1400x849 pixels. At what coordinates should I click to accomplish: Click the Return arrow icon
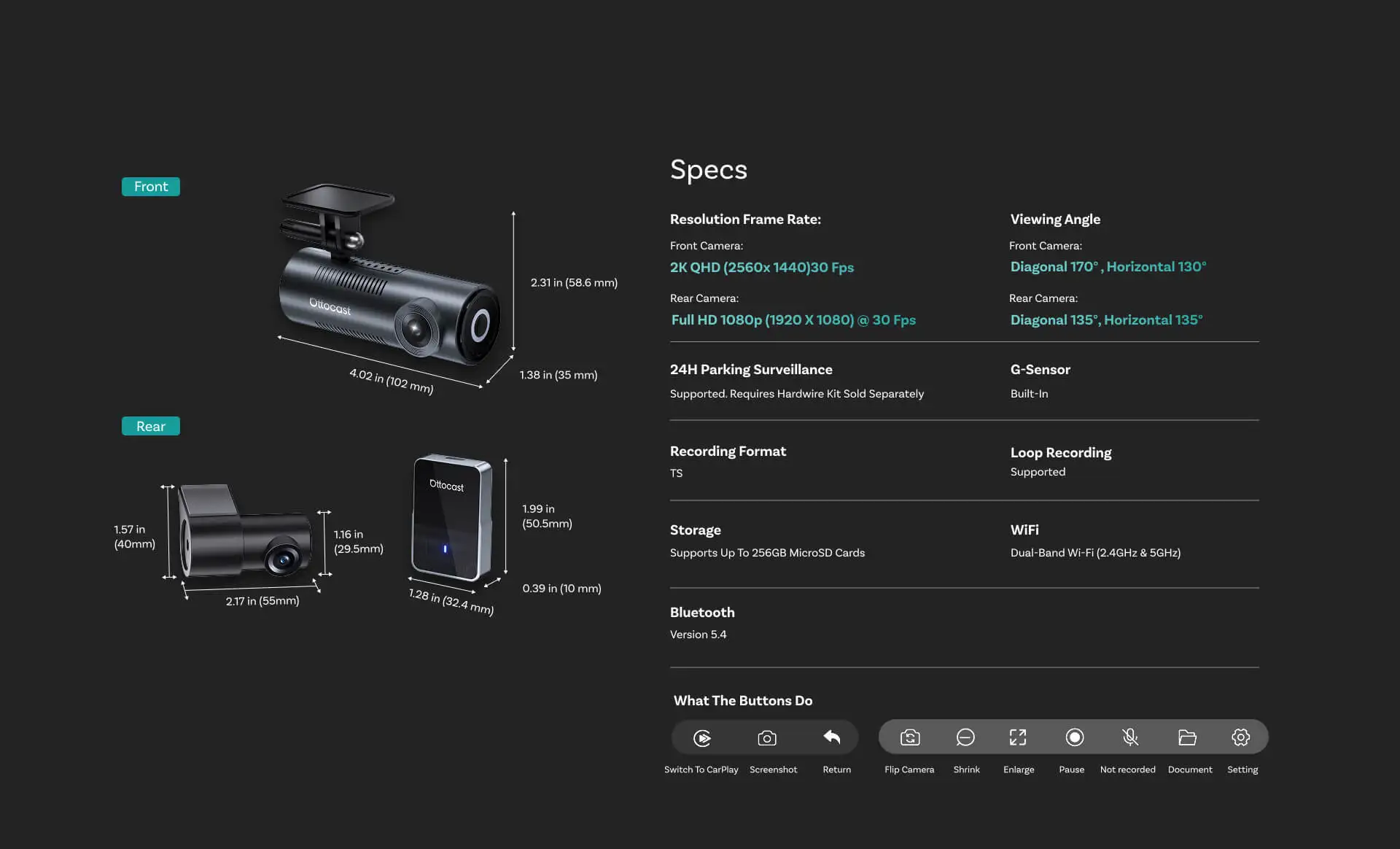point(832,737)
